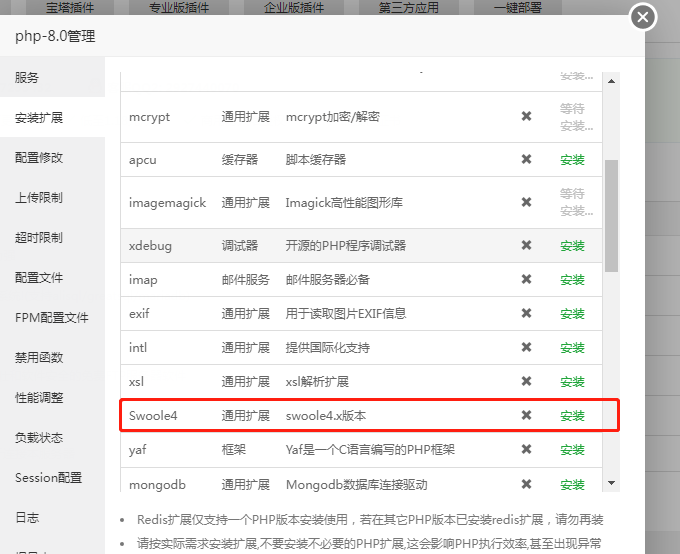Open Session配置 sidebar item
Screen dimensions: 680x554
(52, 477)
